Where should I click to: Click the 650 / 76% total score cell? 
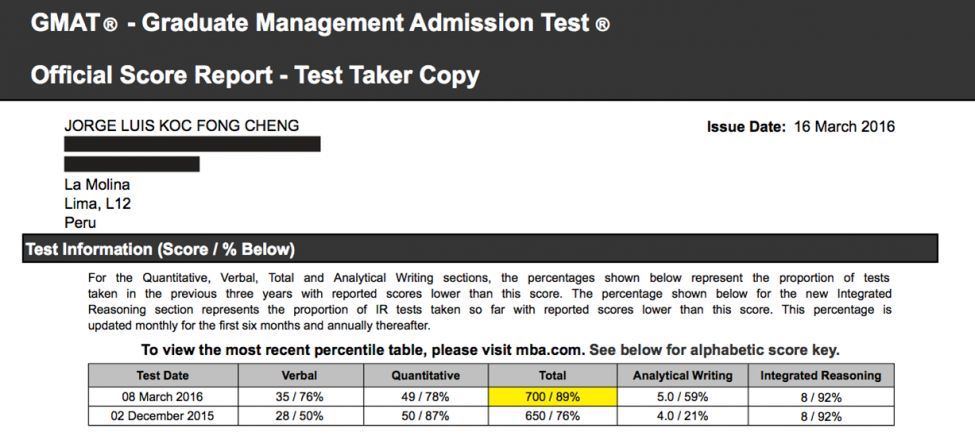pos(553,415)
